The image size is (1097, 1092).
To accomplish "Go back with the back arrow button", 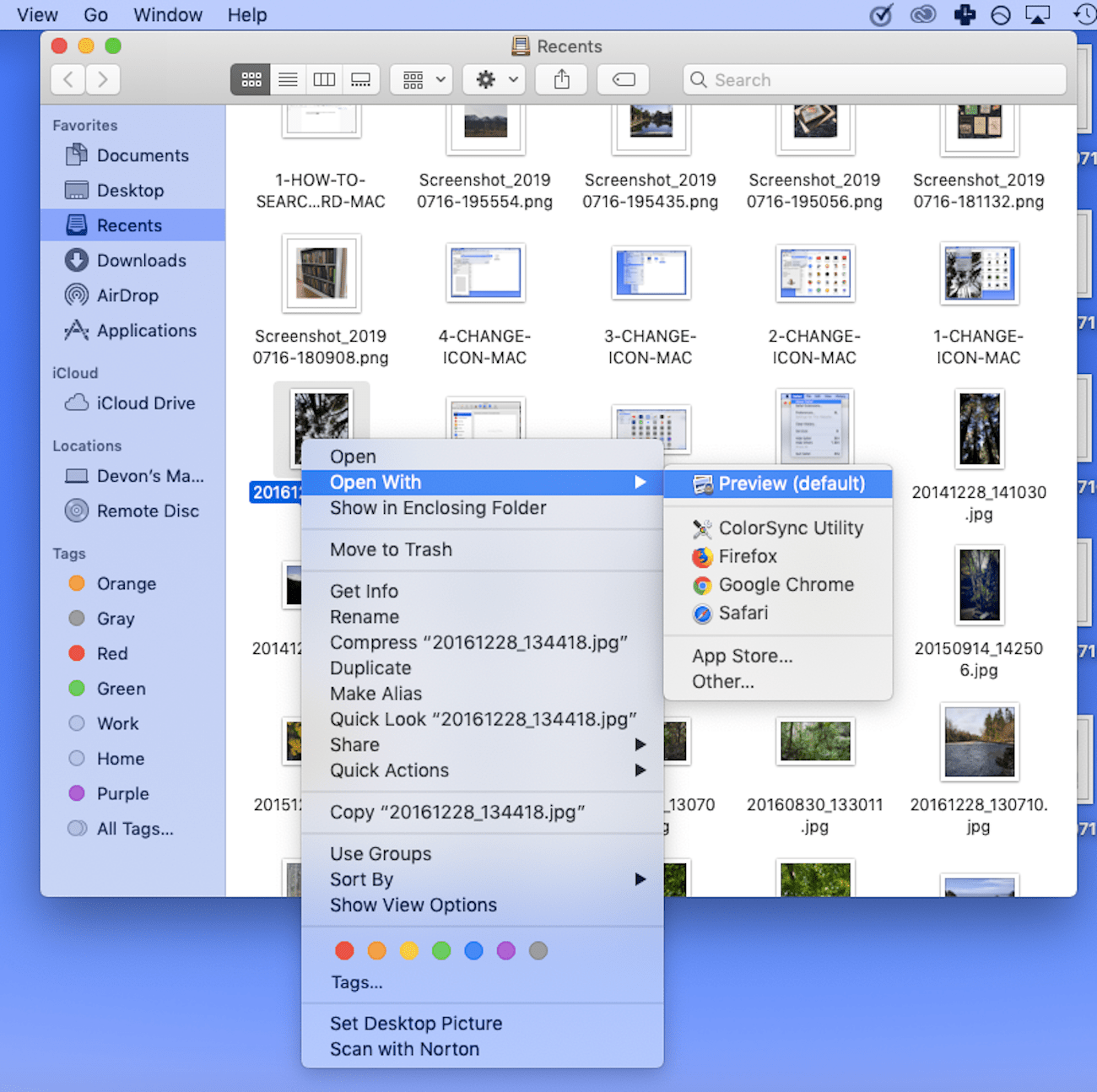I will 68,80.
